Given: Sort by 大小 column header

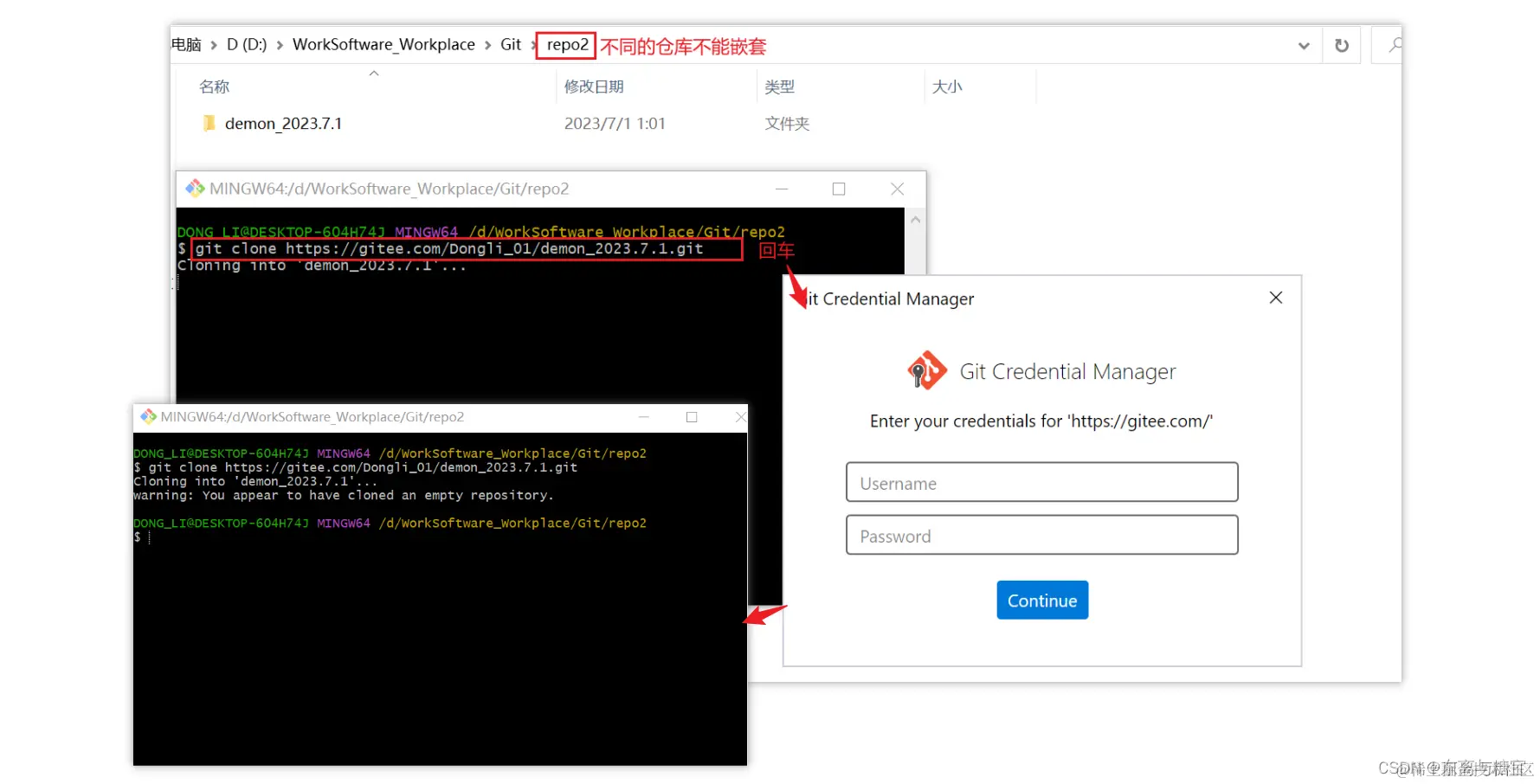Looking at the screenshot, I should tap(947, 87).
